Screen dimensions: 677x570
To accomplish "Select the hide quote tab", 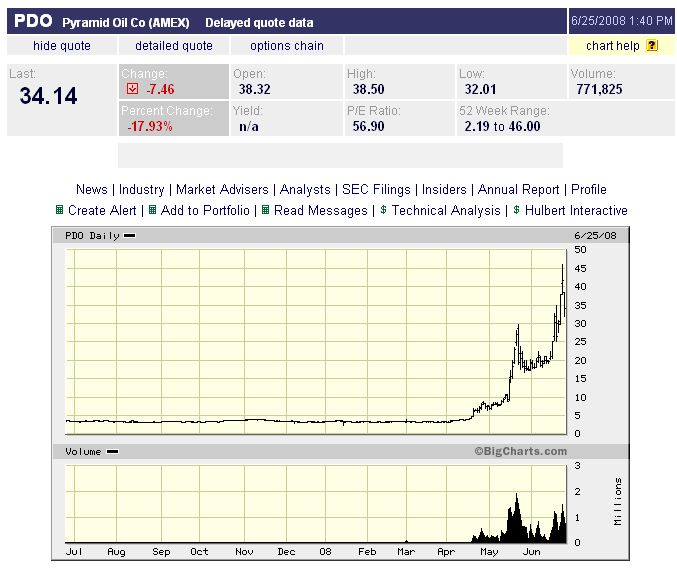I will point(62,46).
